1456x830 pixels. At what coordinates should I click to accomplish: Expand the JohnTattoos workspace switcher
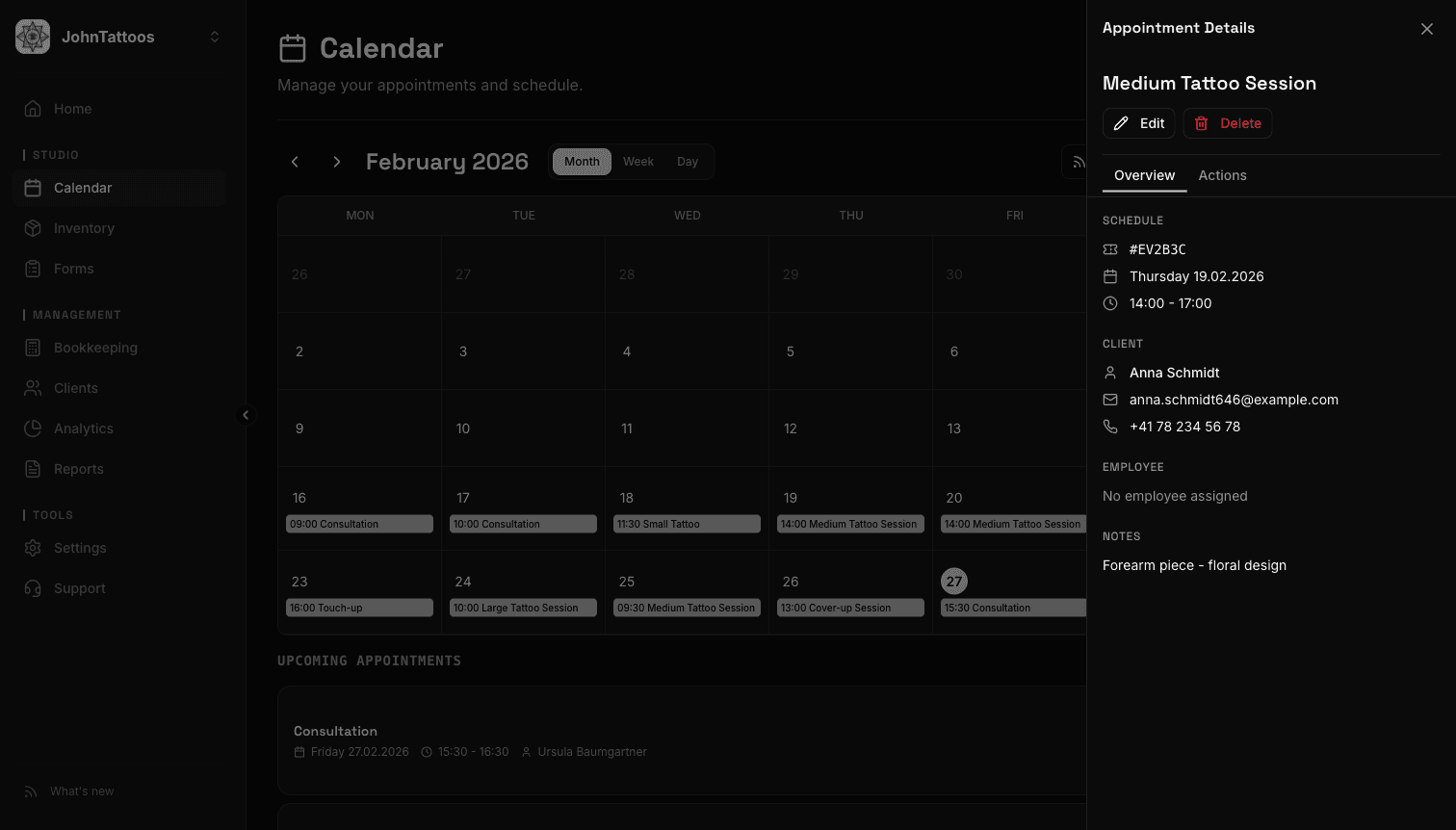(x=214, y=37)
